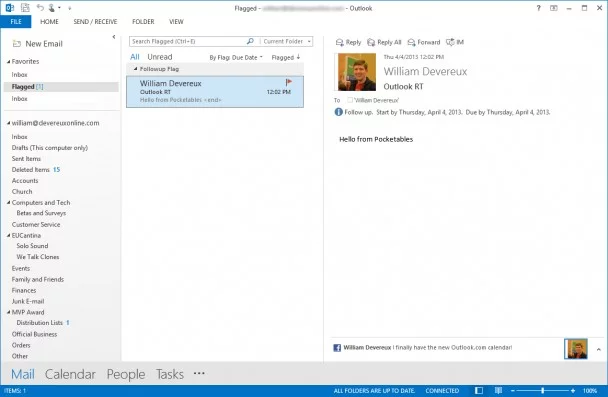Click in the Search Flagged box
608x397 pixels.
[x=188, y=41]
